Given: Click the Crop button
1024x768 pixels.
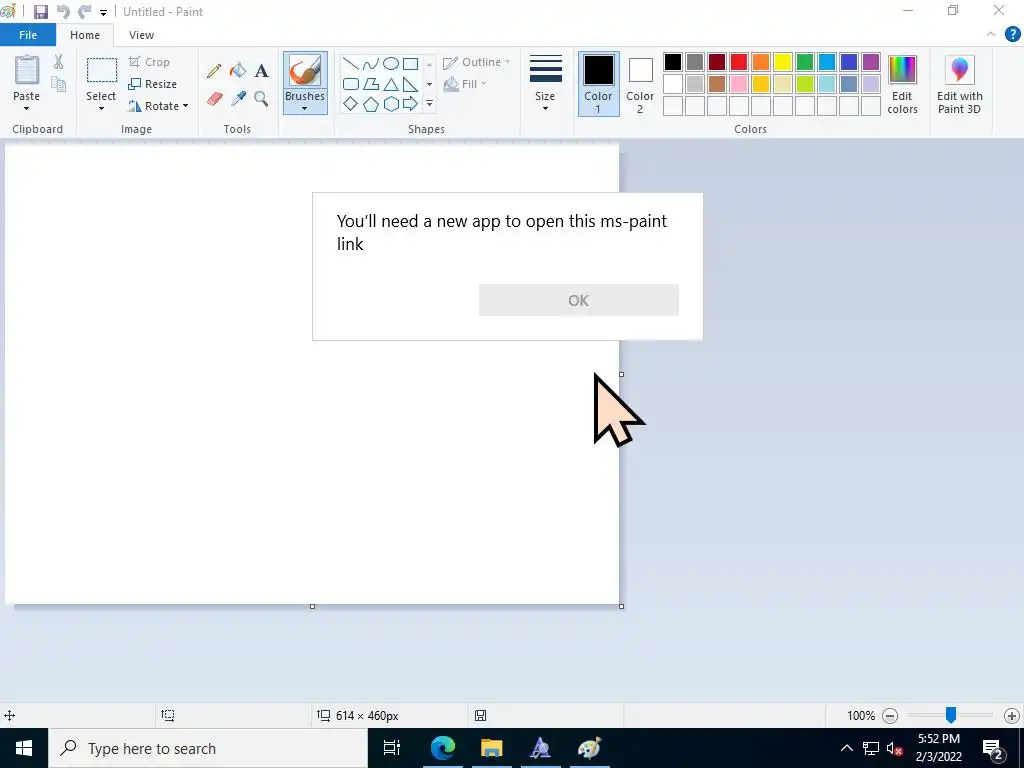Looking at the screenshot, I should pyautogui.click(x=149, y=62).
